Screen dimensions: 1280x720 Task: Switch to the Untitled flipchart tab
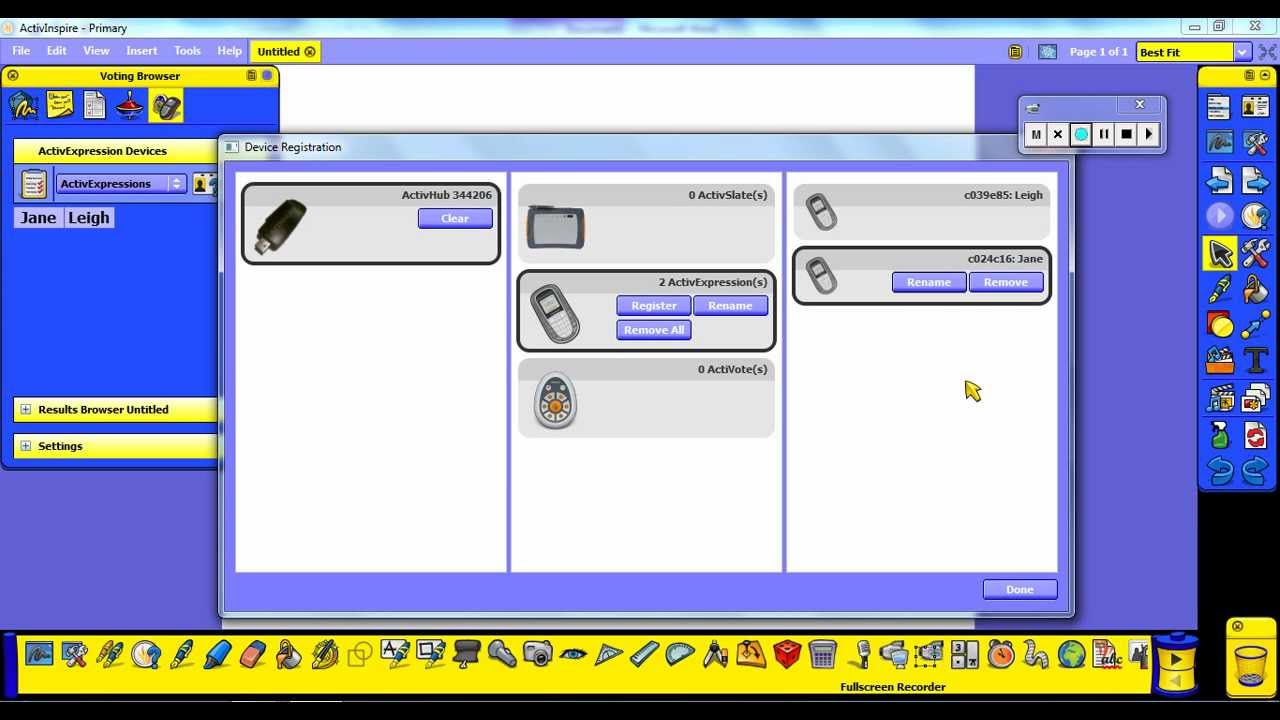pos(285,52)
